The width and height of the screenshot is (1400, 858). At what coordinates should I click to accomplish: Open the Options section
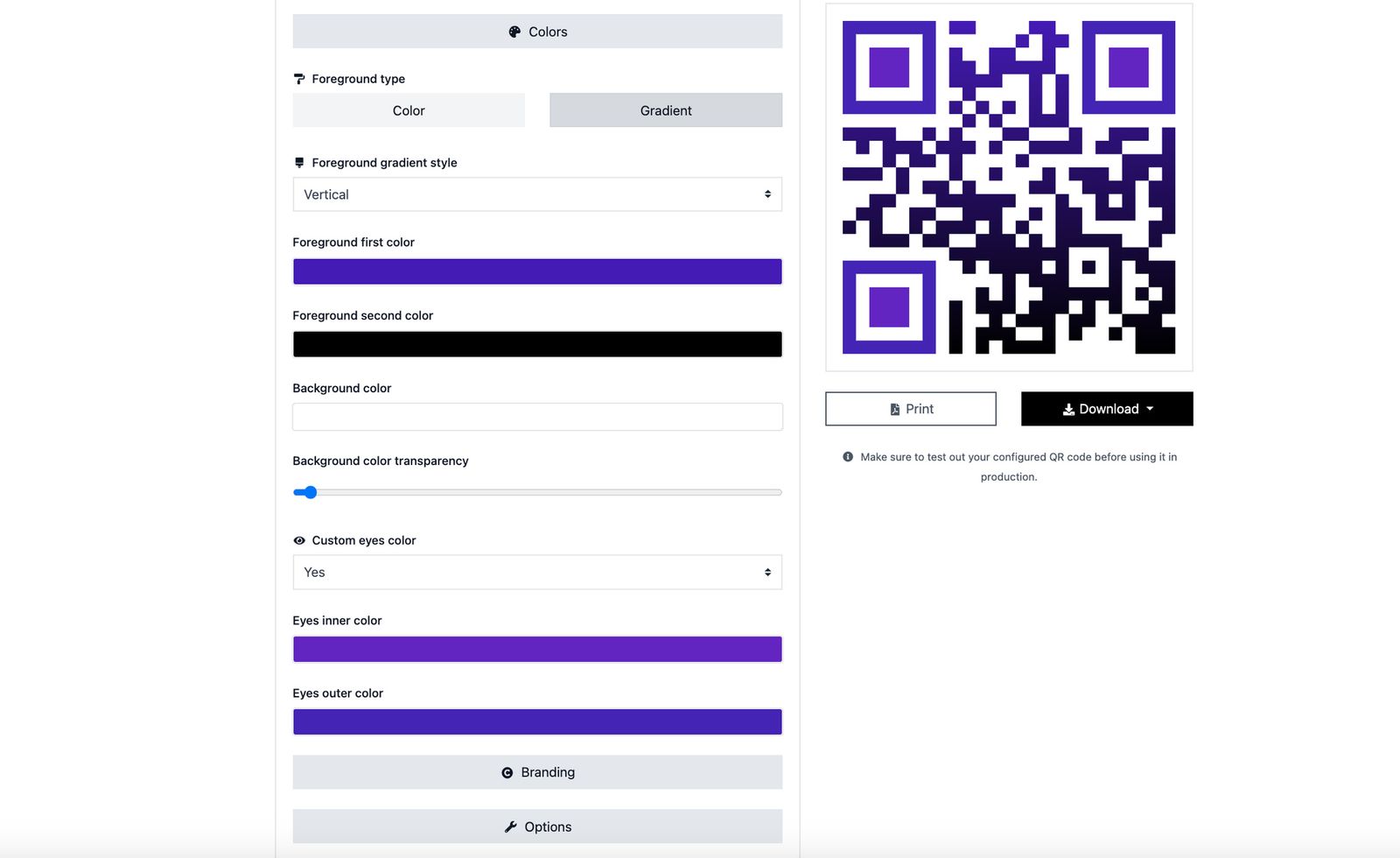537,826
